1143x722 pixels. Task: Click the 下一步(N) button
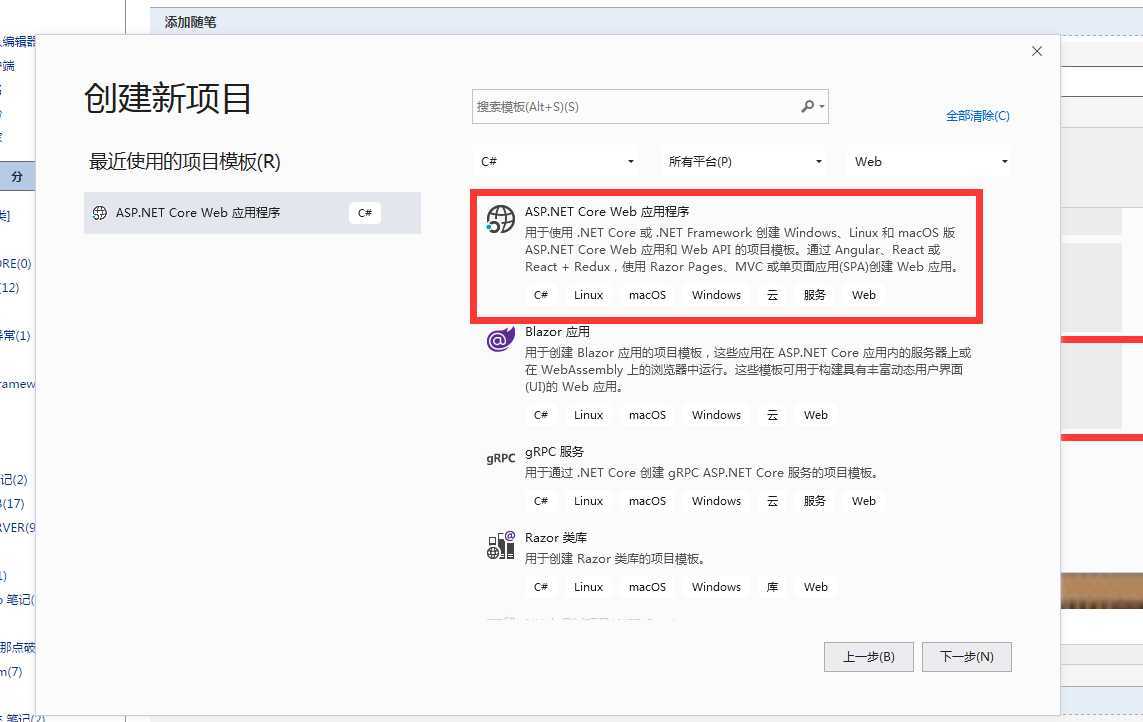click(966, 656)
